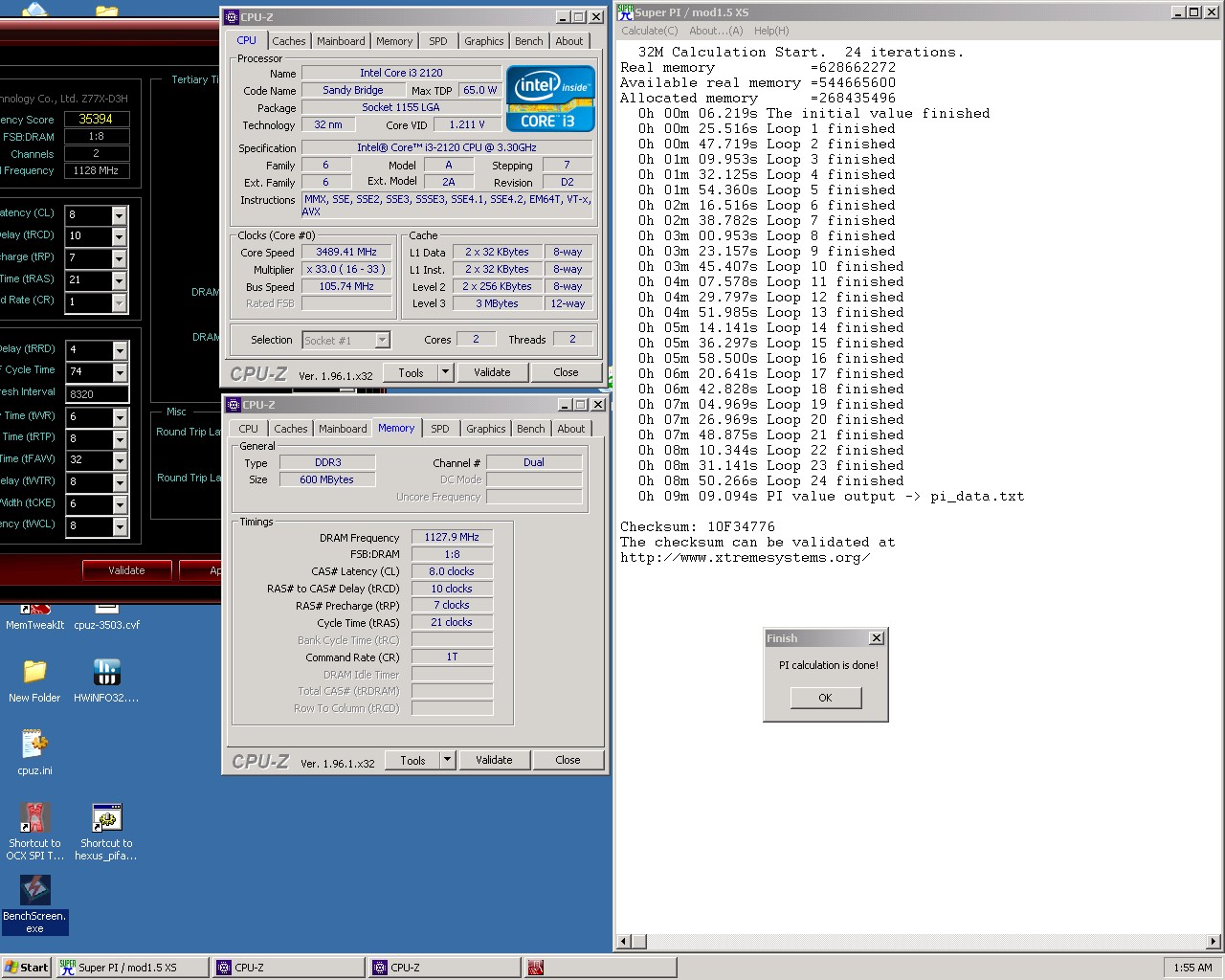Viewport: 1225px width, 980px height.
Task: Click the DRAM Frequency value 1127.9 MHz
Action: [452, 537]
